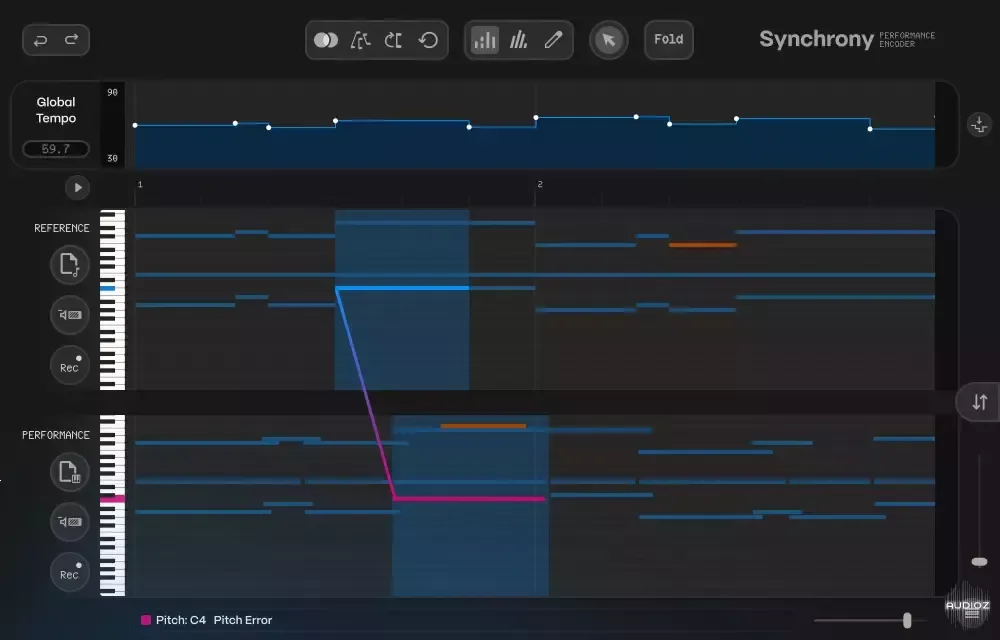Click the magenta pitch color indicator square

[x=145, y=620]
